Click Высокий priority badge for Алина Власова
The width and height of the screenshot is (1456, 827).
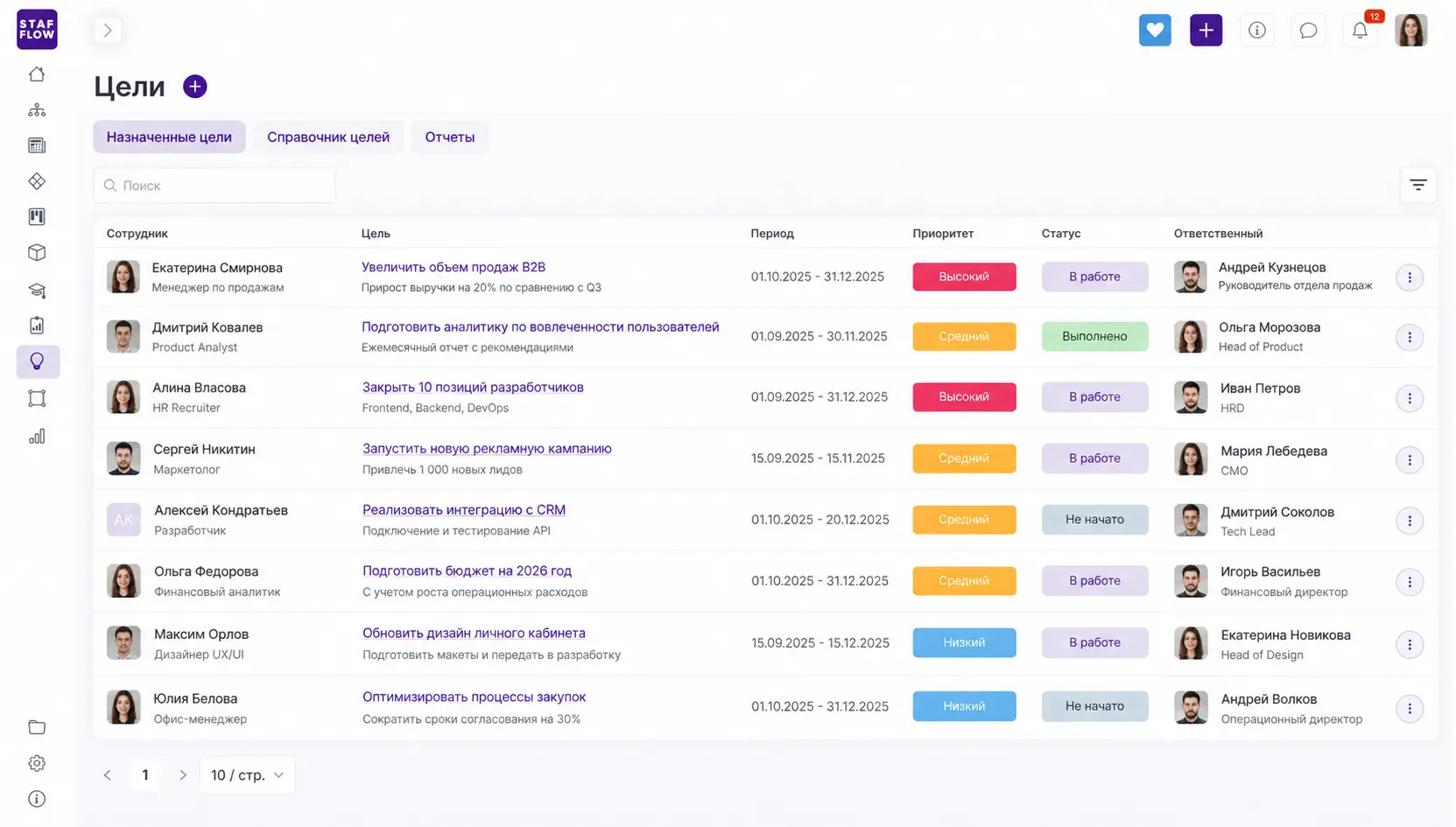[x=964, y=396]
